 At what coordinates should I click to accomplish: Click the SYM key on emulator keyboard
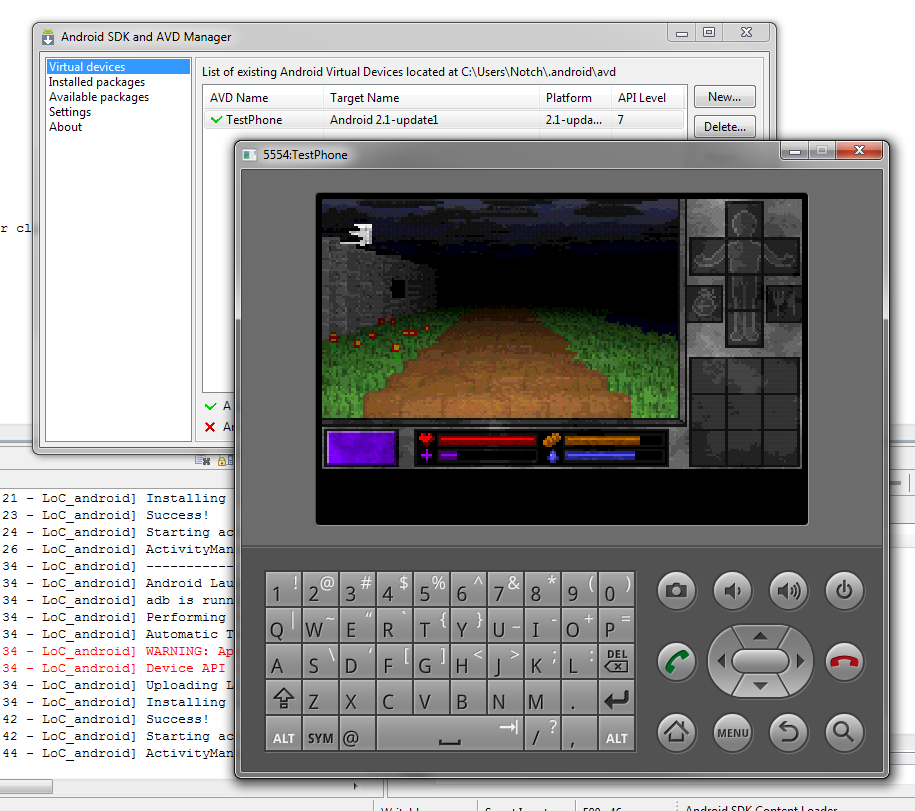click(x=320, y=733)
